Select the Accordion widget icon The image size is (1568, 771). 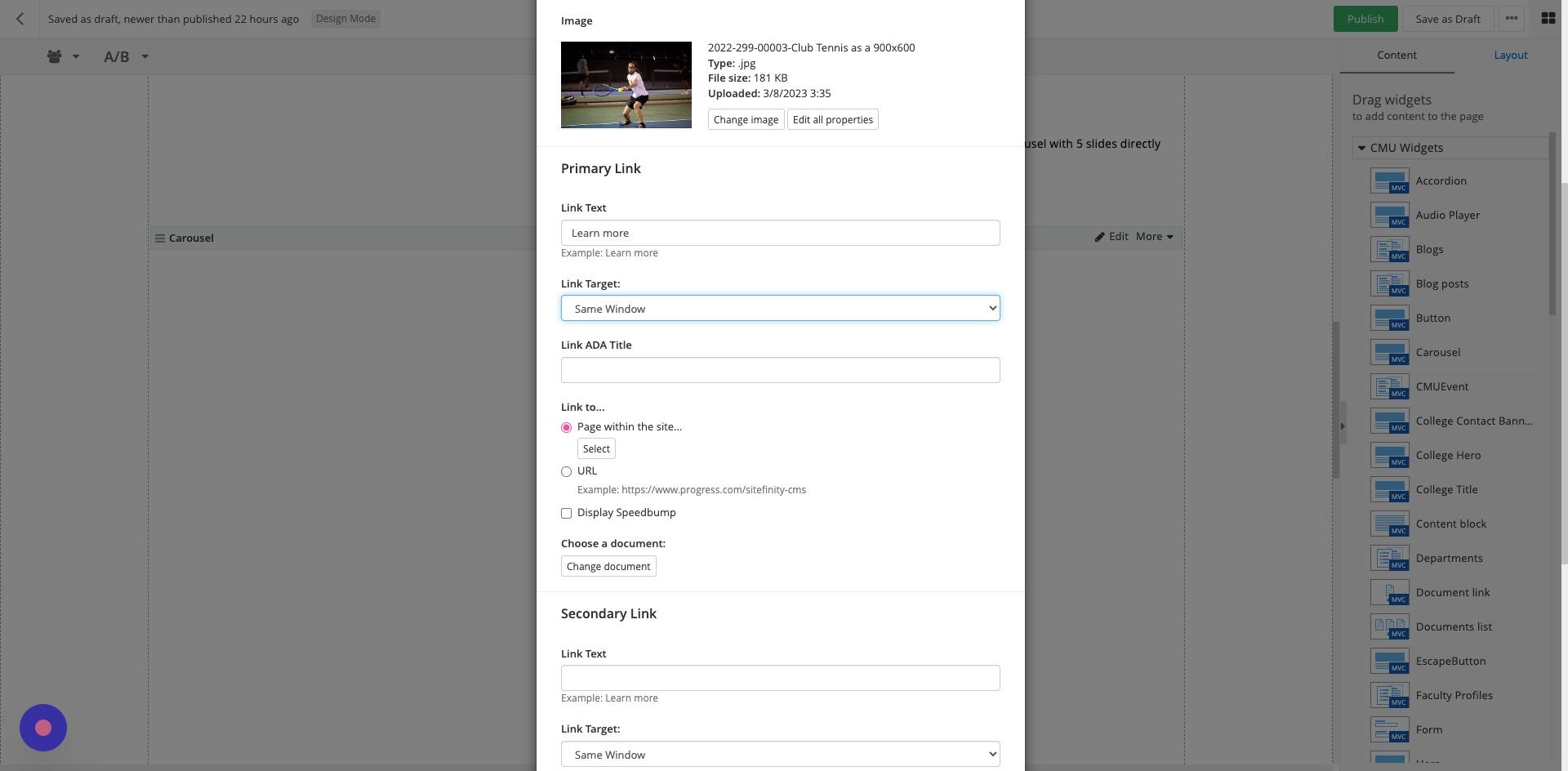(x=1389, y=181)
